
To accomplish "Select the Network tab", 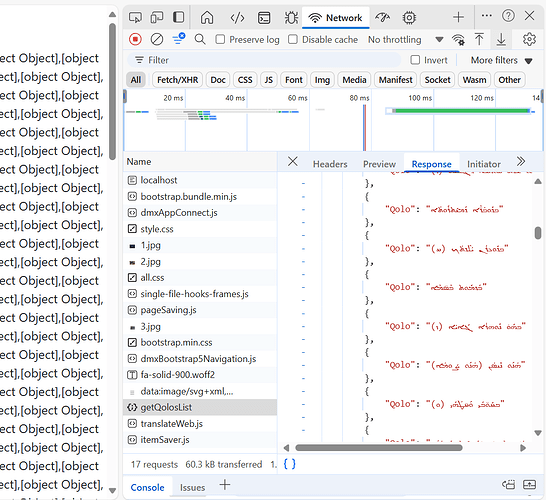I will click(x=336, y=18).
